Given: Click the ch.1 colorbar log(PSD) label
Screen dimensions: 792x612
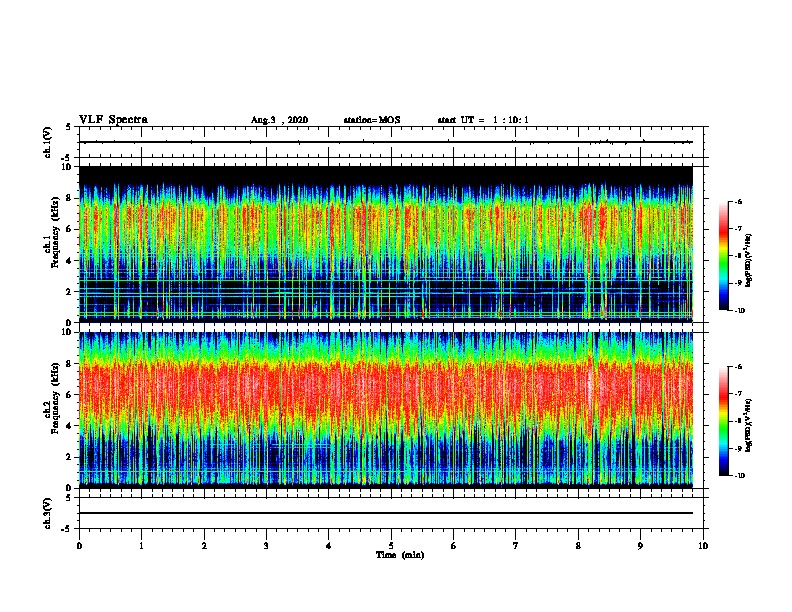Looking at the screenshot, I should (749, 261).
